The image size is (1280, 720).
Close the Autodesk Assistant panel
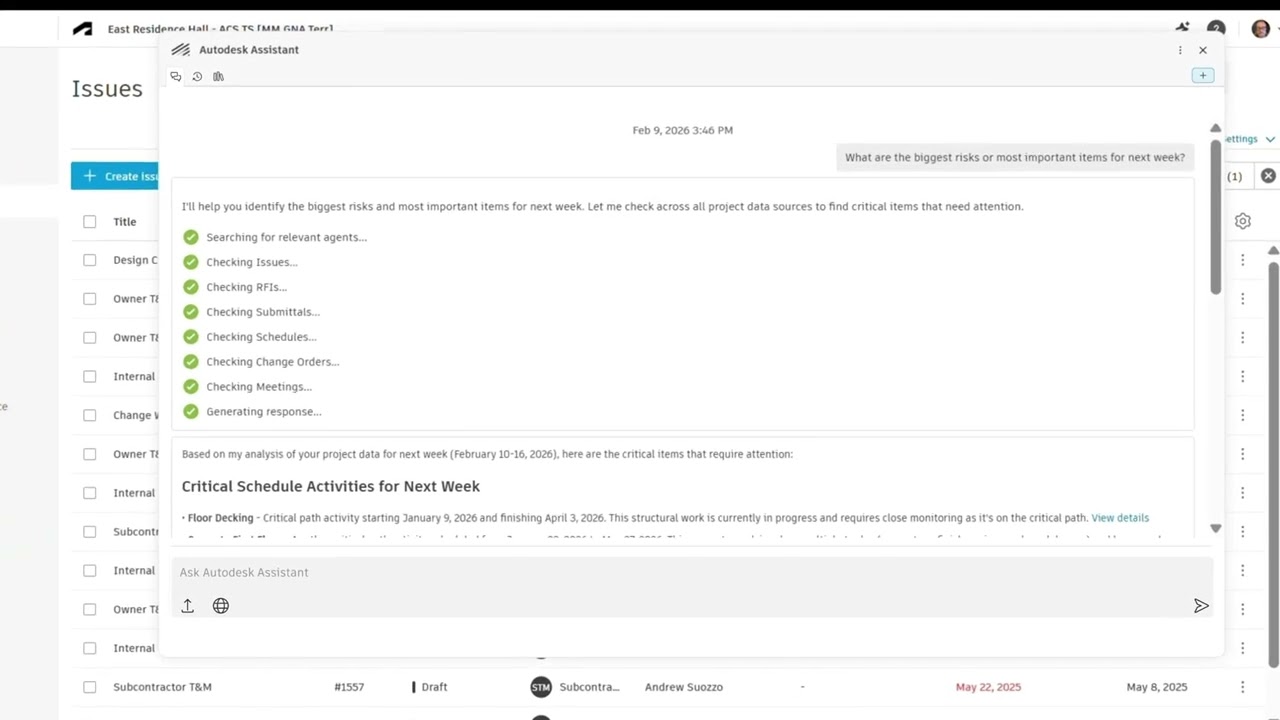pyautogui.click(x=1203, y=50)
